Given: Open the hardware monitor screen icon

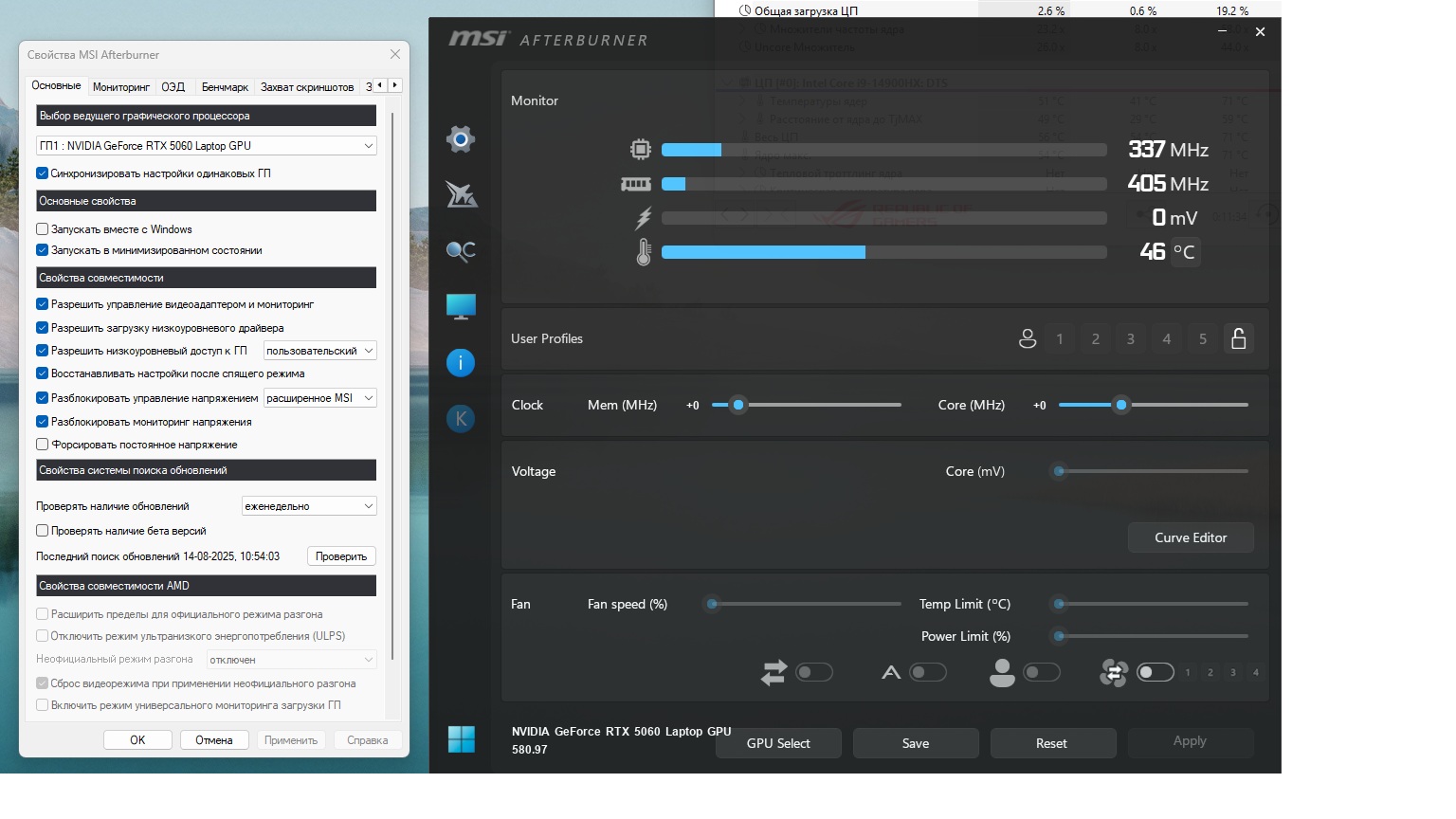Looking at the screenshot, I should (x=461, y=306).
